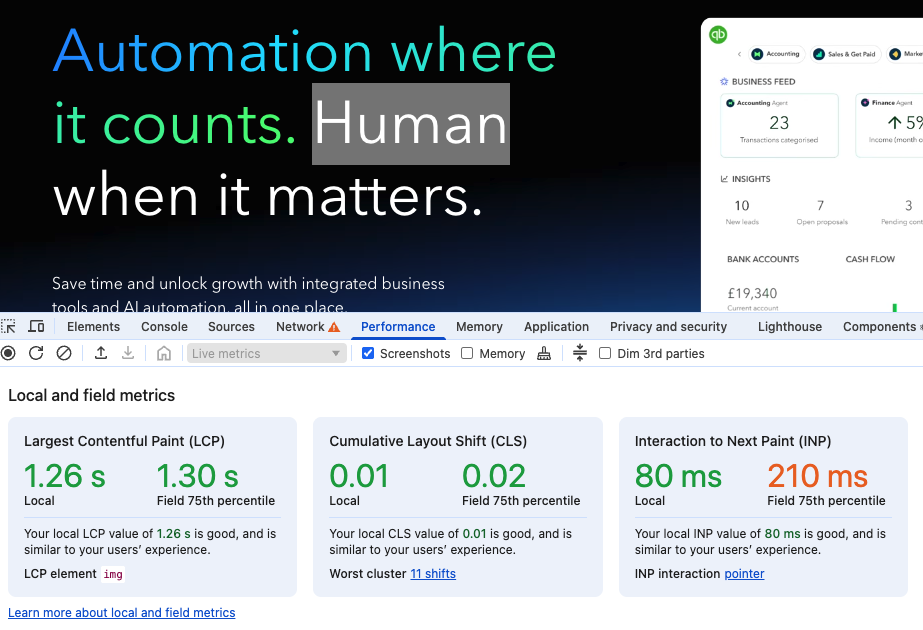
Task: Open the Lighthouse panel
Action: pos(789,326)
